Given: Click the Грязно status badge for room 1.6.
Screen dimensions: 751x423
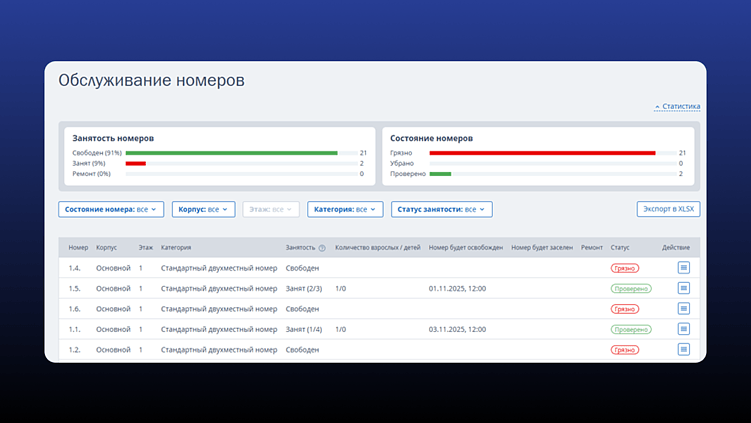Looking at the screenshot, I should pyautogui.click(x=625, y=309).
